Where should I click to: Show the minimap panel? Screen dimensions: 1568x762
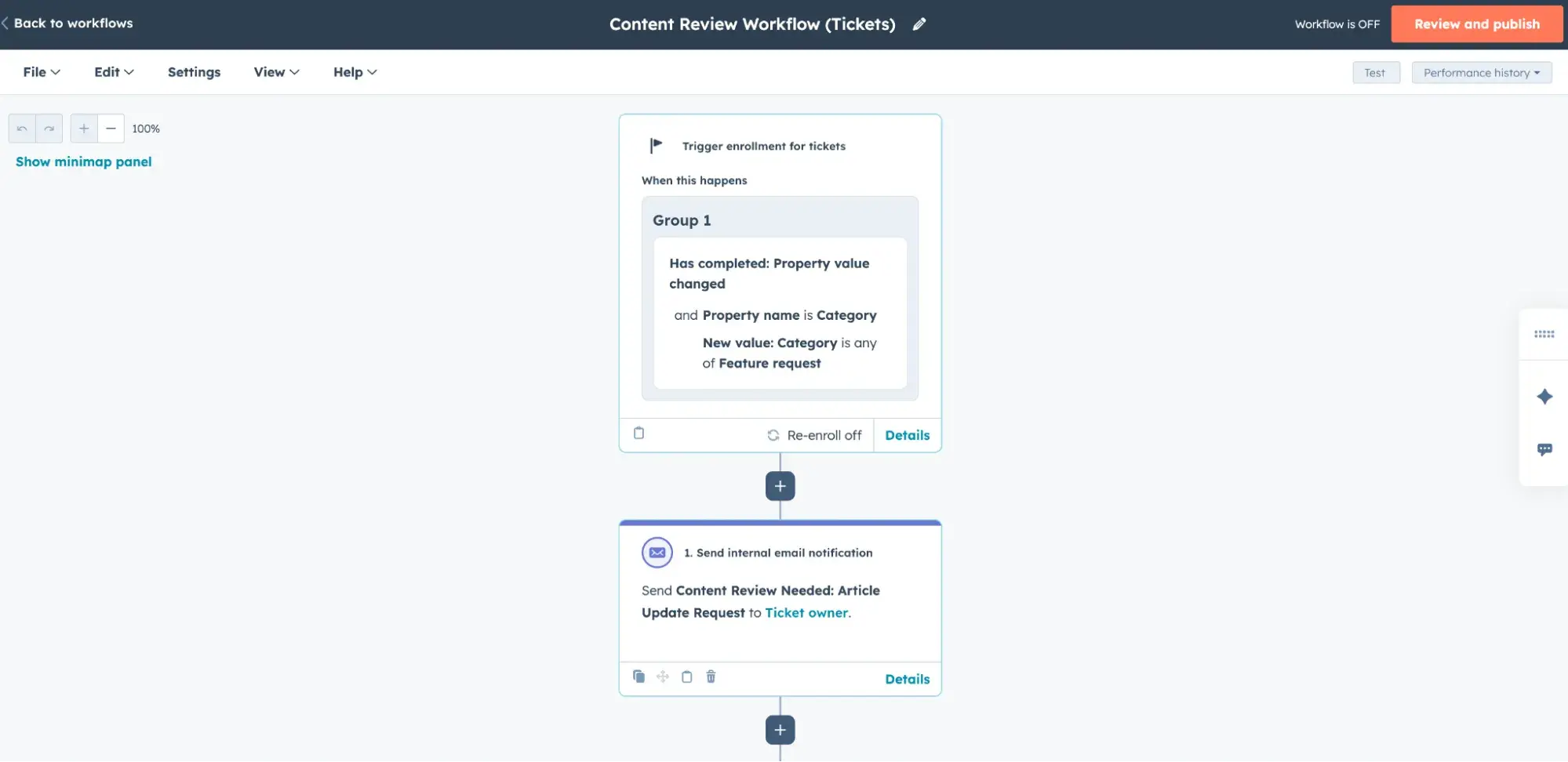coord(84,161)
